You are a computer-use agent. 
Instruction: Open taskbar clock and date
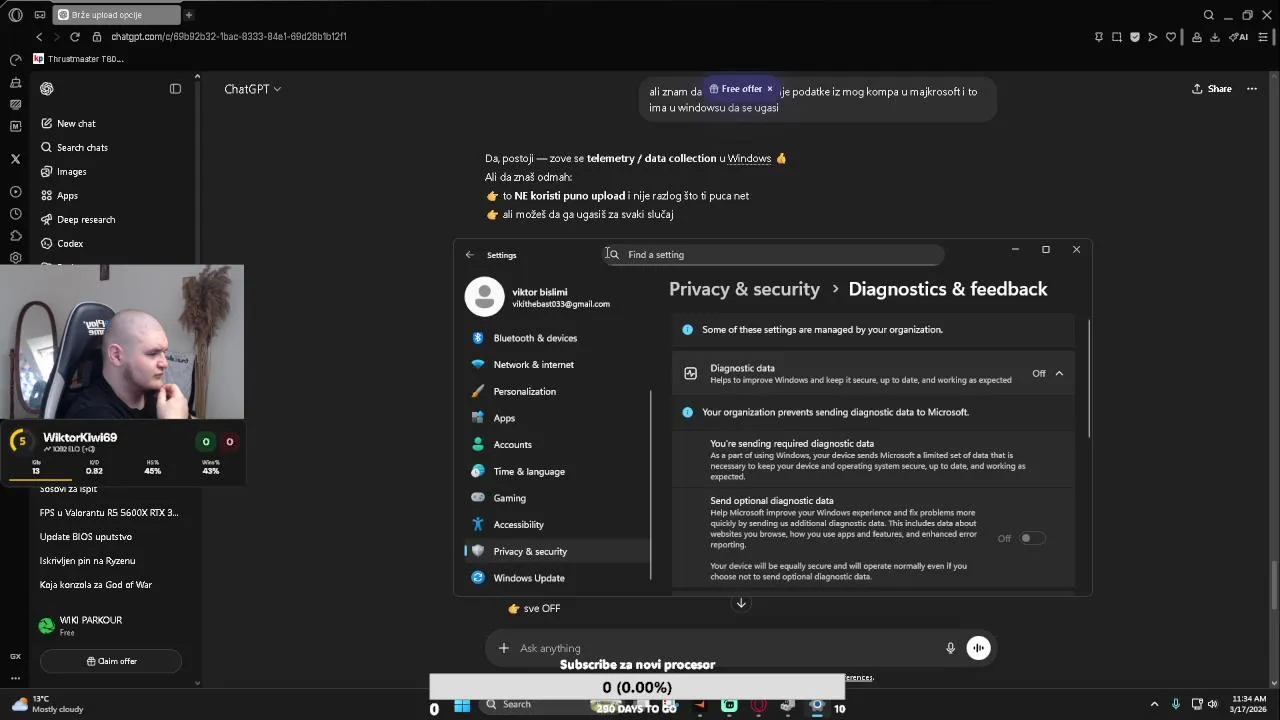1248,704
